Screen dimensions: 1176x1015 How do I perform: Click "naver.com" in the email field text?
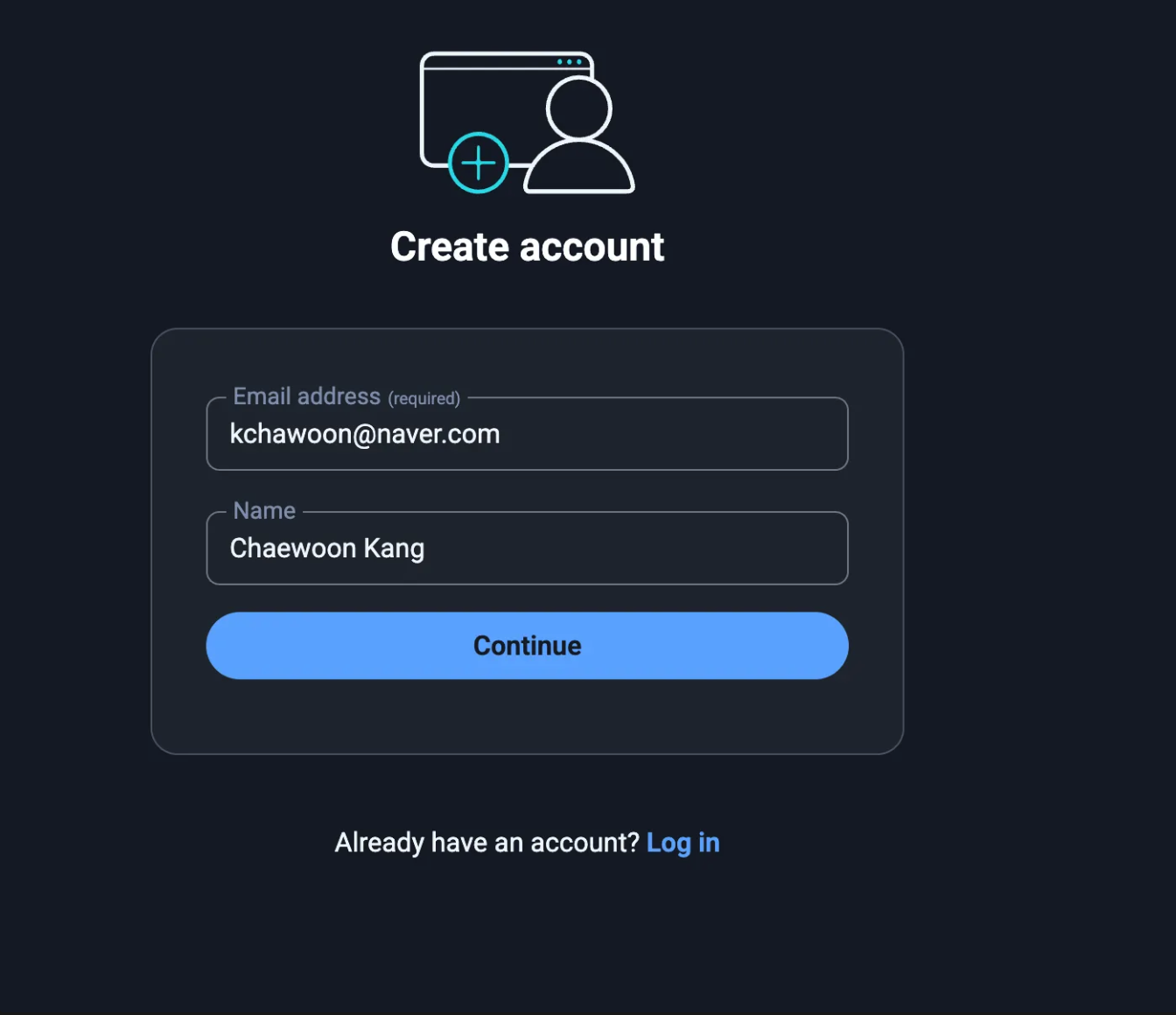pyautogui.click(x=438, y=434)
